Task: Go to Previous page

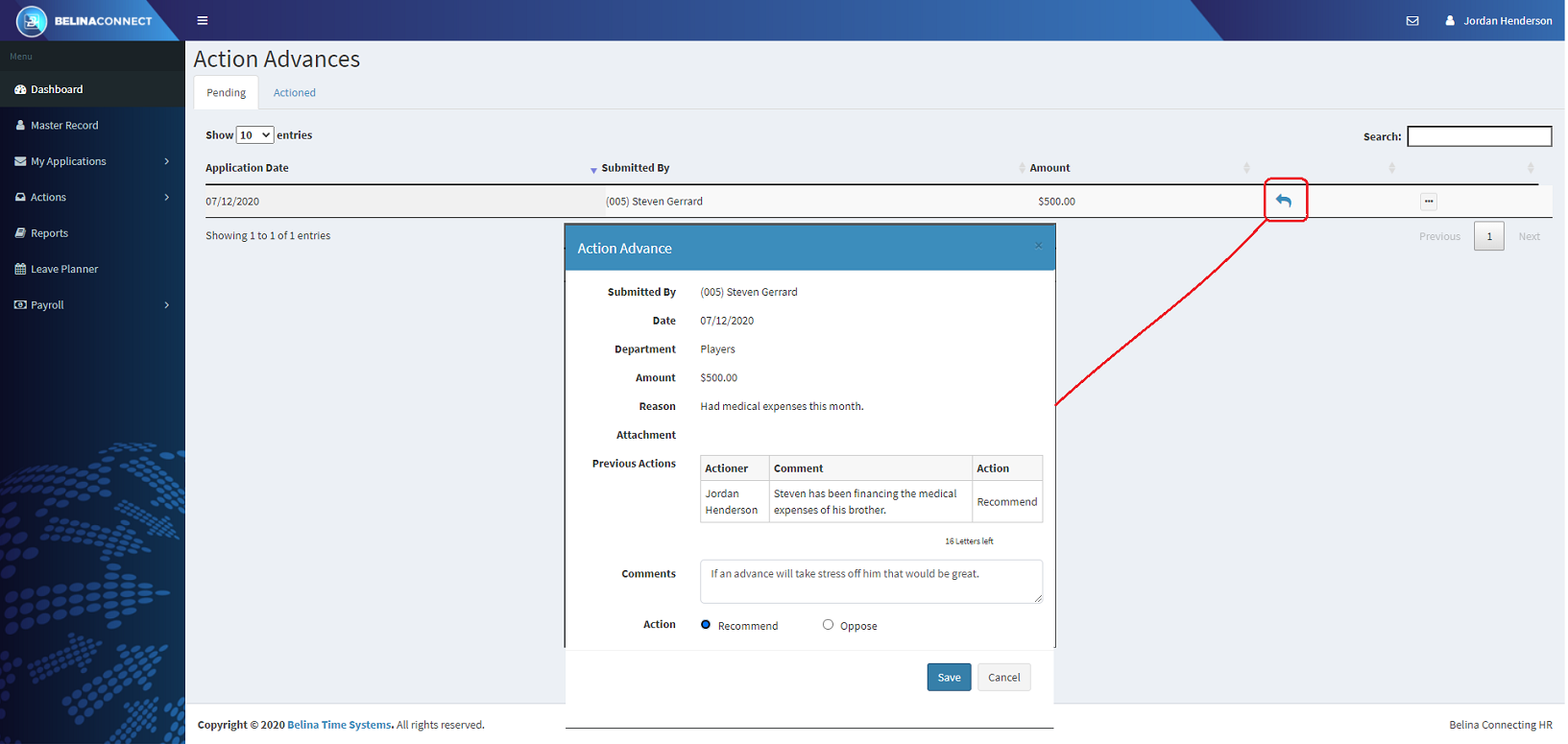Action: [1439, 236]
